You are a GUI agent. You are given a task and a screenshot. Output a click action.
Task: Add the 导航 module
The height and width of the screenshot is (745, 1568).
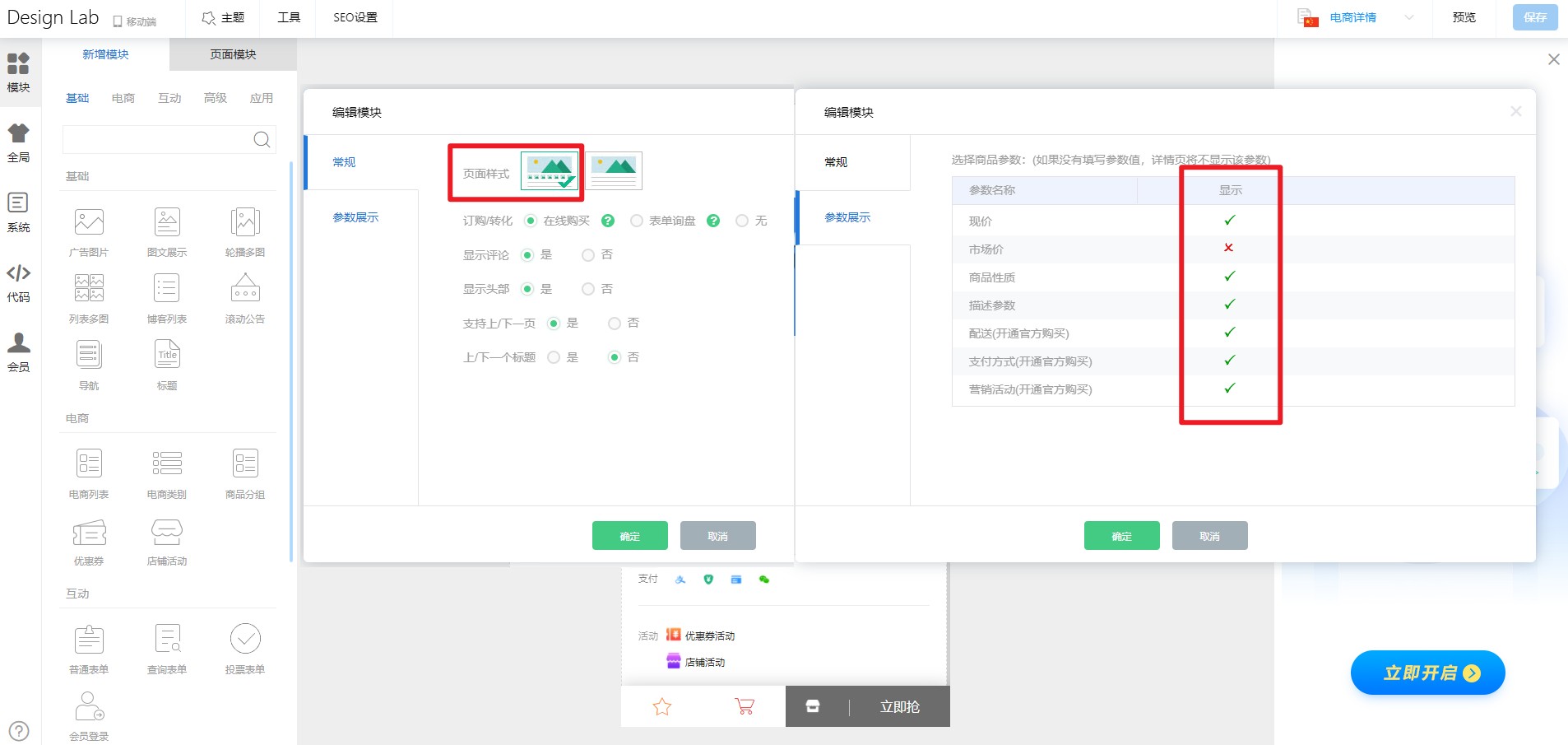pos(89,366)
